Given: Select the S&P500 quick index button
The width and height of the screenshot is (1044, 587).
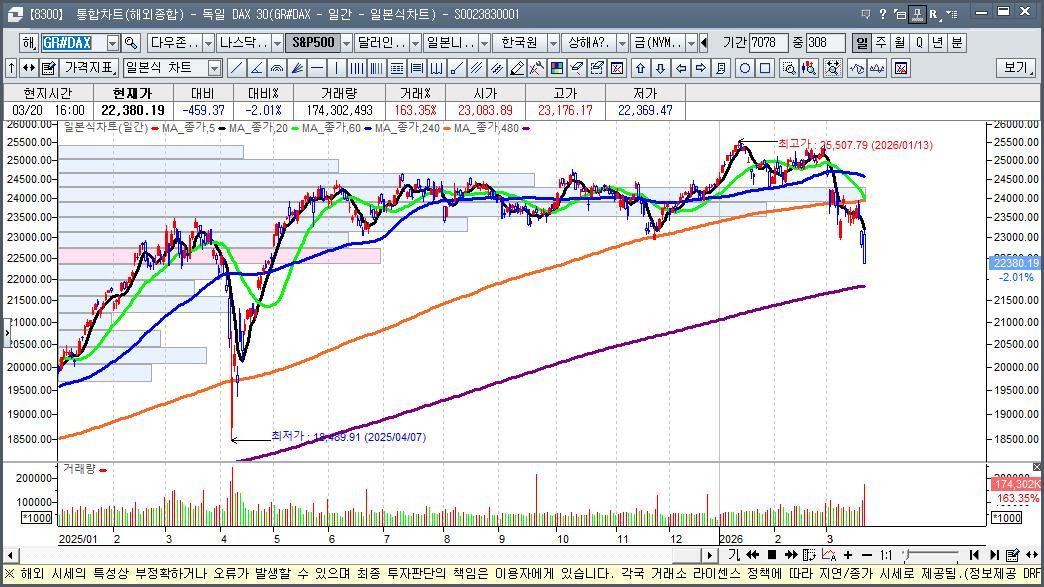Looking at the screenshot, I should click(313, 43).
